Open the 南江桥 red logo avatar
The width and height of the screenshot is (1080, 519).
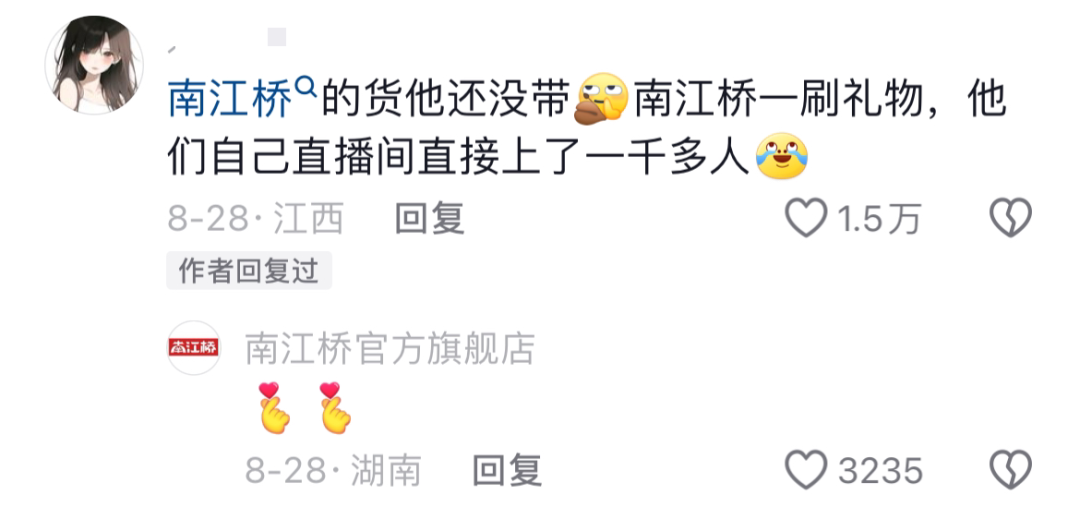[x=194, y=348]
